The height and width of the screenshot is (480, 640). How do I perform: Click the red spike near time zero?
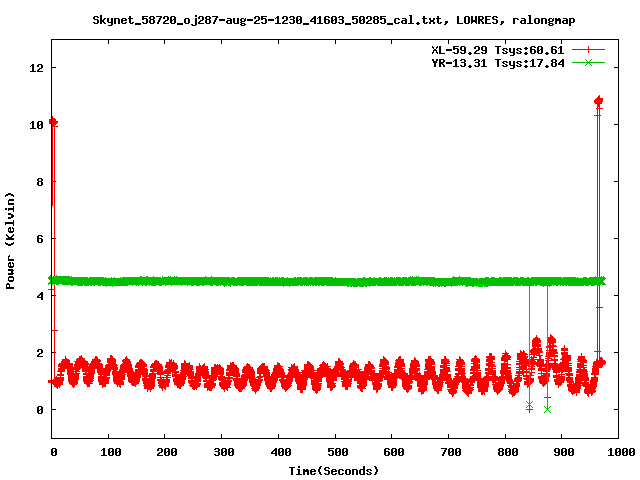[53, 122]
